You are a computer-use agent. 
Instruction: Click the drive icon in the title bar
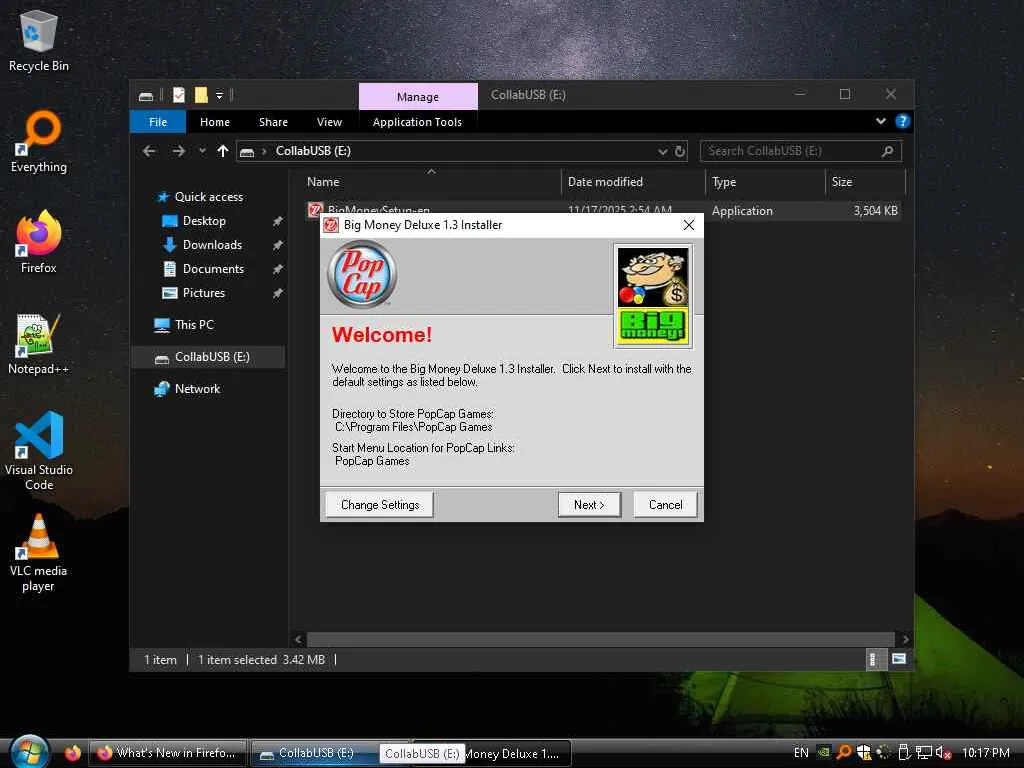click(146, 96)
